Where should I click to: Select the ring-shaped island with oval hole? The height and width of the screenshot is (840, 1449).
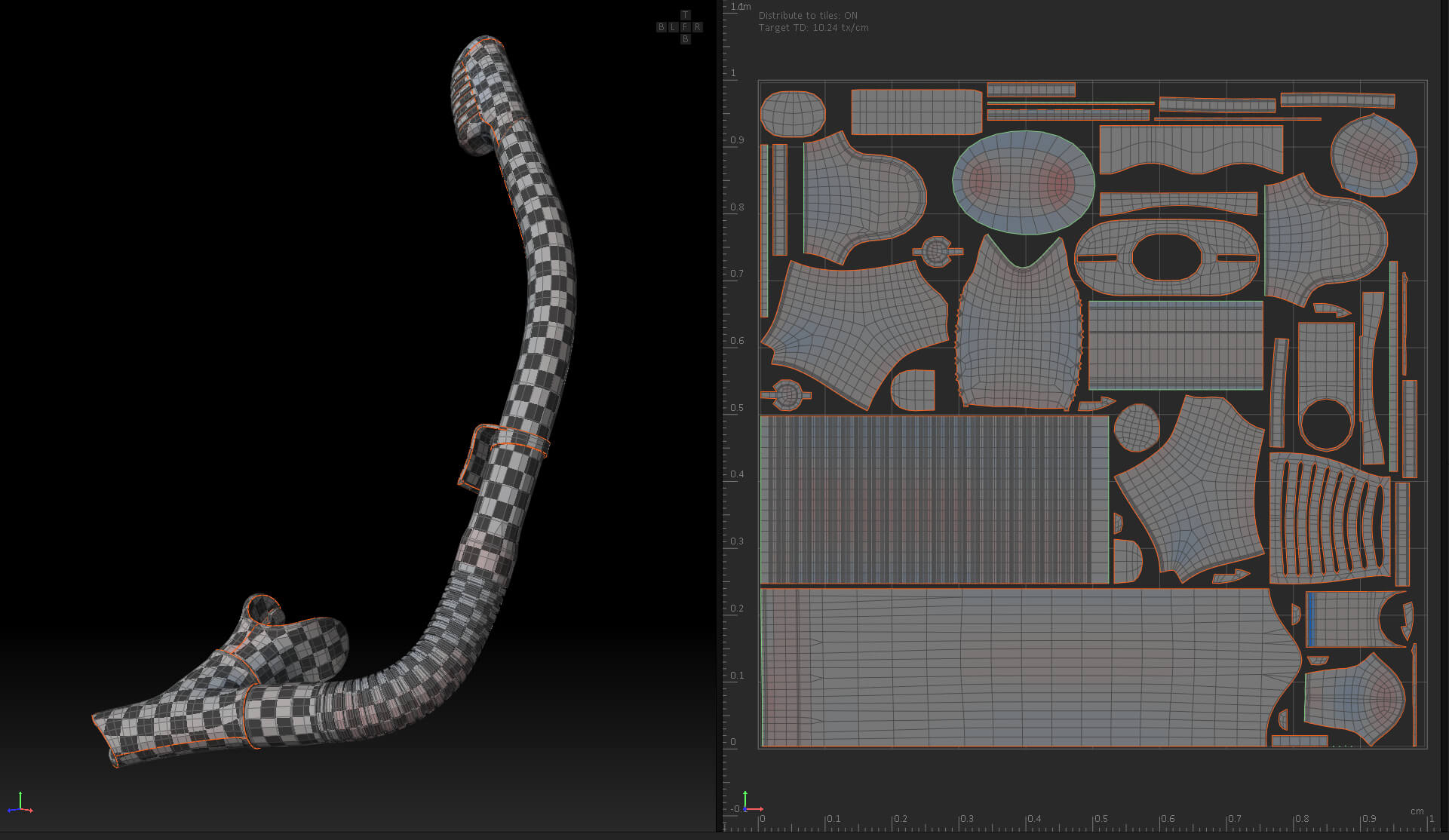pos(1166,257)
